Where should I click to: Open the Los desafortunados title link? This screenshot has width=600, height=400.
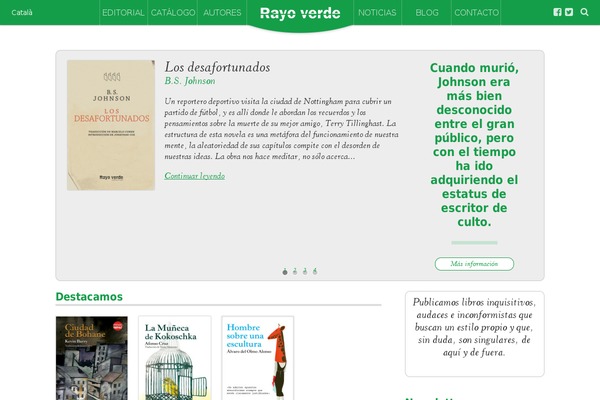(217, 67)
